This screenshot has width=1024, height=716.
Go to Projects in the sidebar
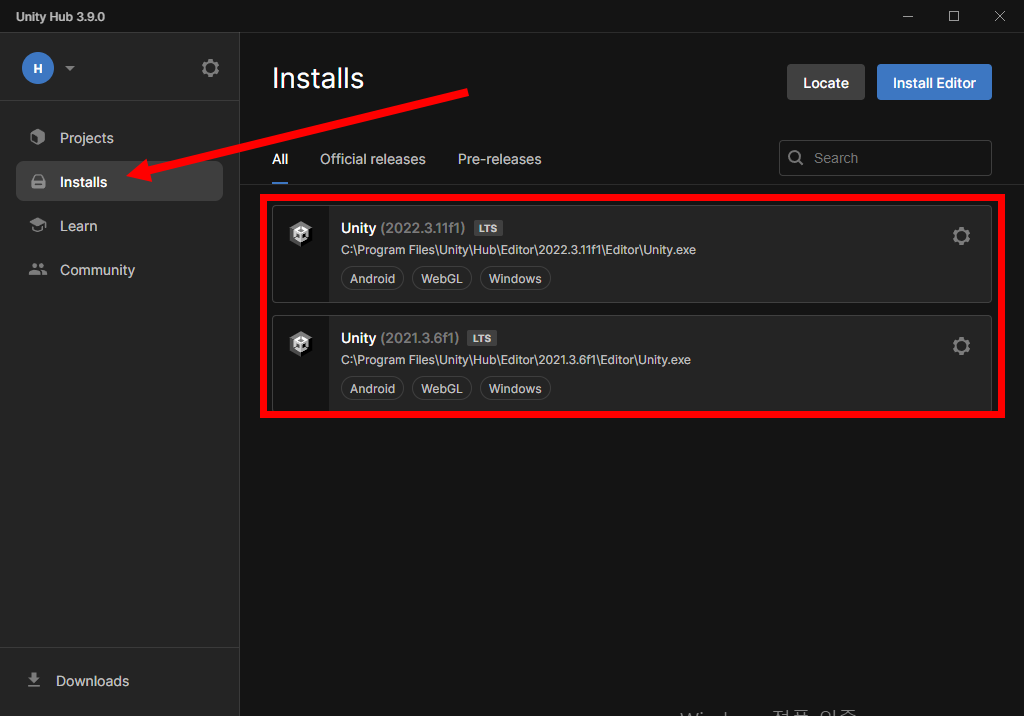pyautogui.click(x=120, y=138)
